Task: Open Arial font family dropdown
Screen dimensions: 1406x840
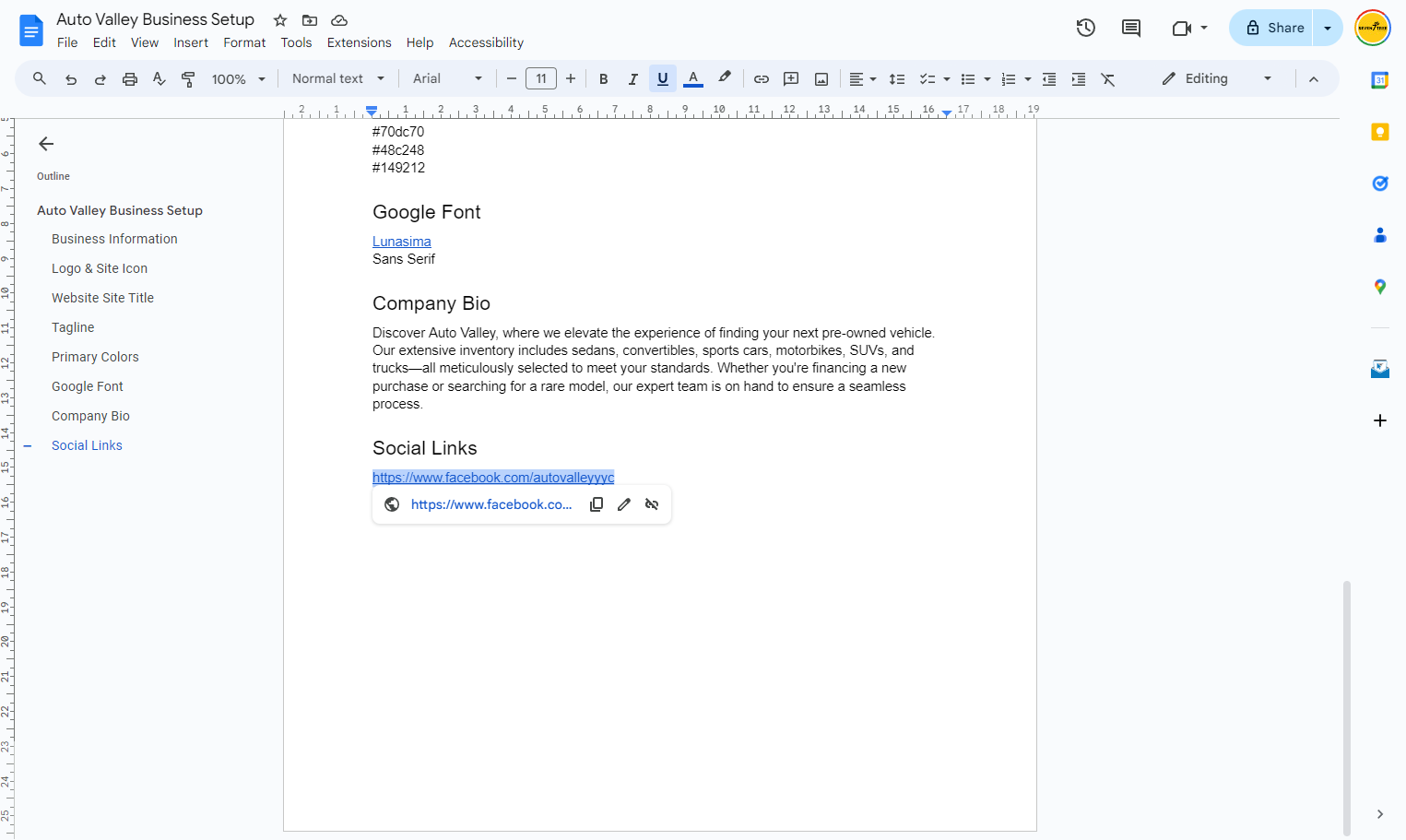Action: point(447,79)
